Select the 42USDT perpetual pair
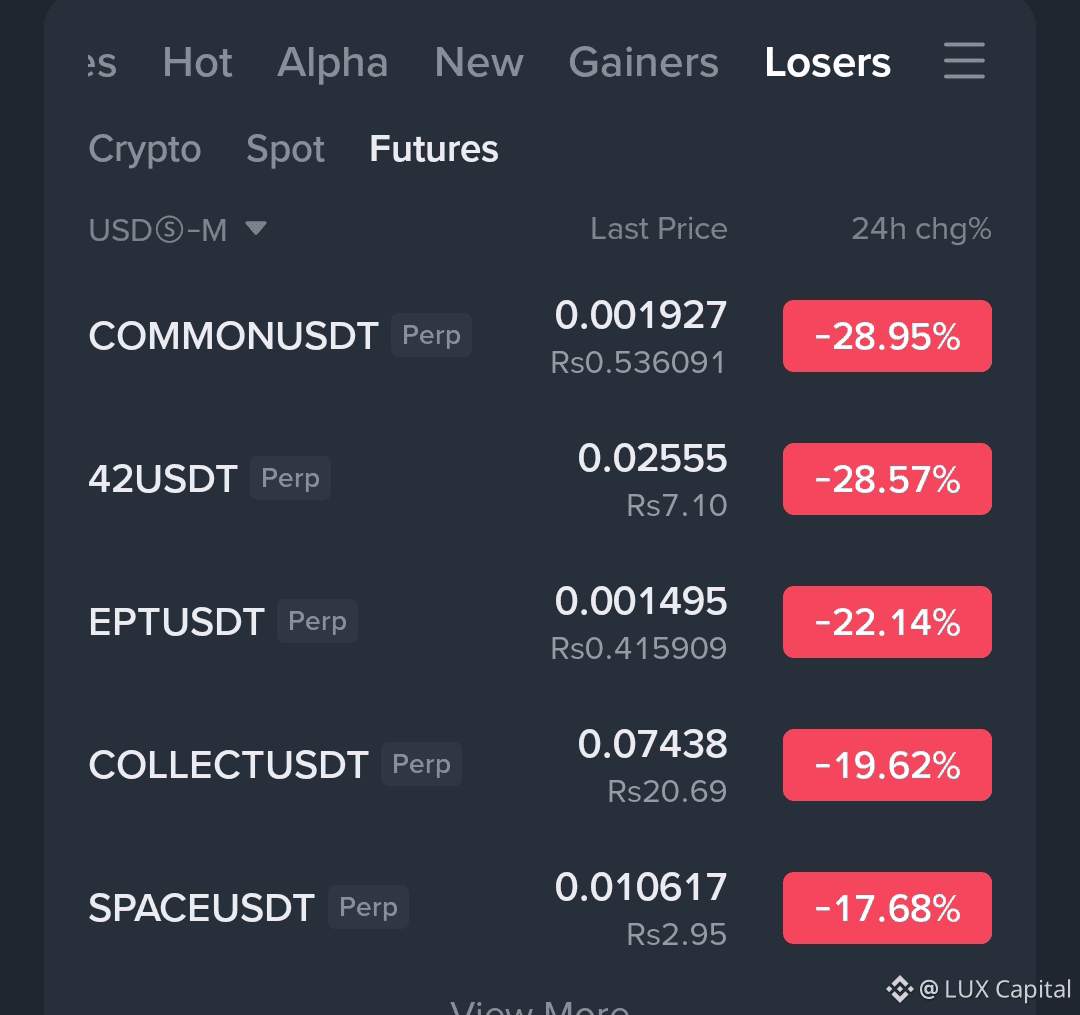 (163, 478)
